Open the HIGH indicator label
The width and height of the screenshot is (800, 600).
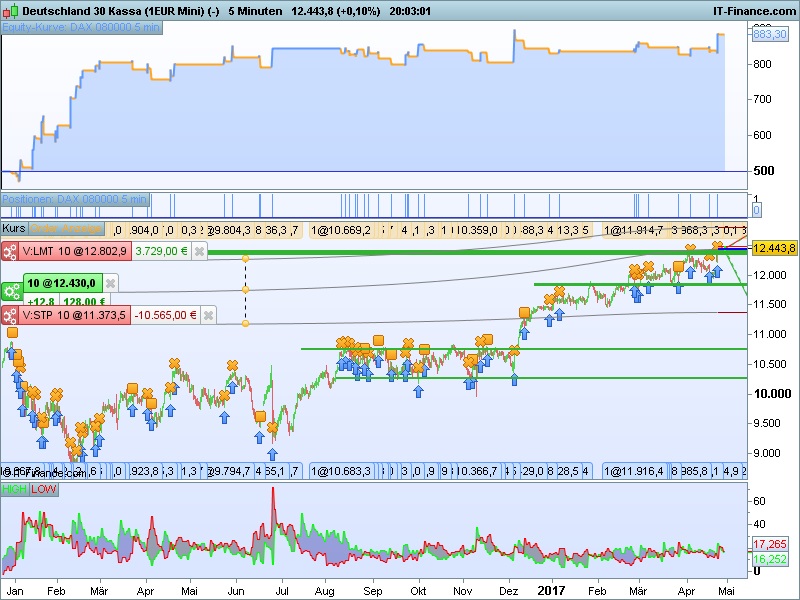[14, 489]
